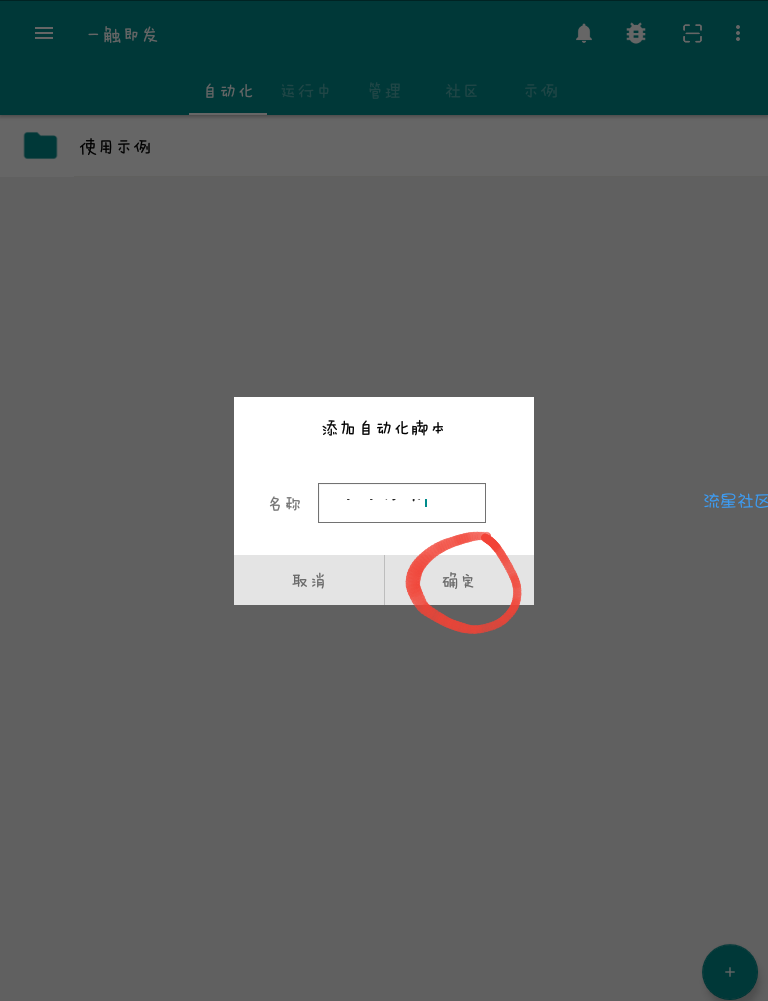
Task: Click the teal folder icon
Action: (x=40, y=146)
